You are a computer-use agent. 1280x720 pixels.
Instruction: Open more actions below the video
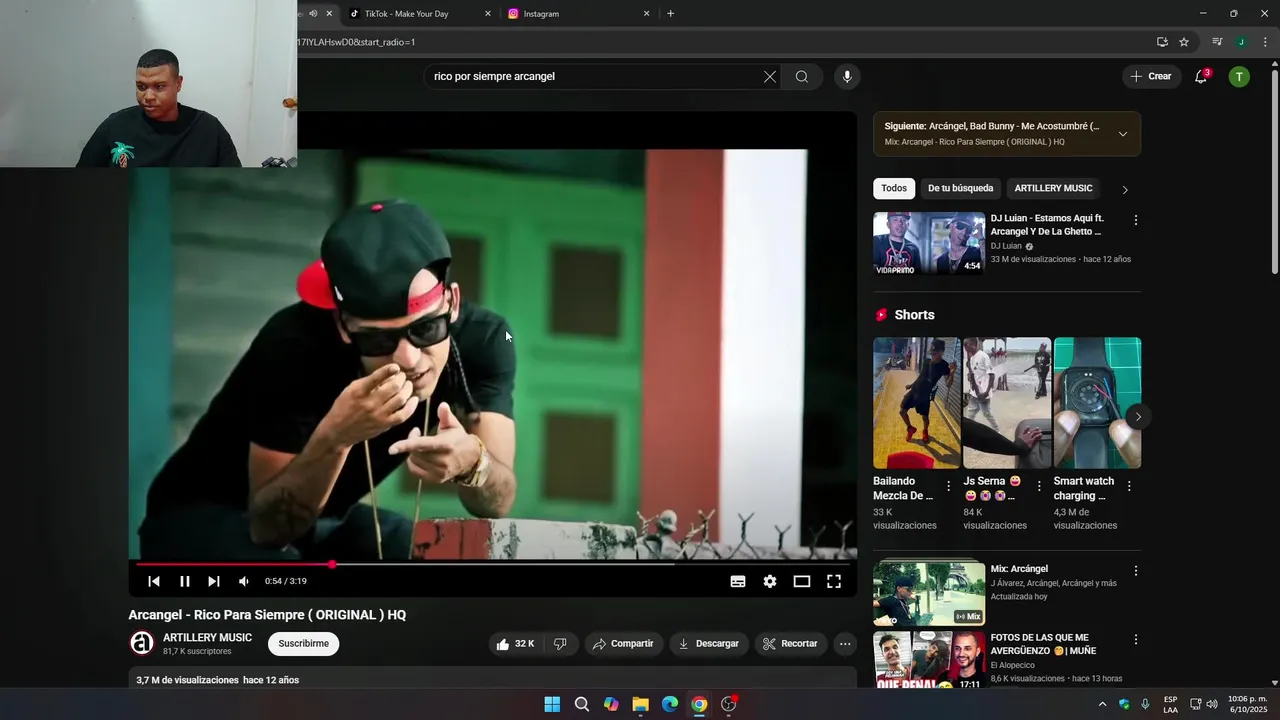845,644
